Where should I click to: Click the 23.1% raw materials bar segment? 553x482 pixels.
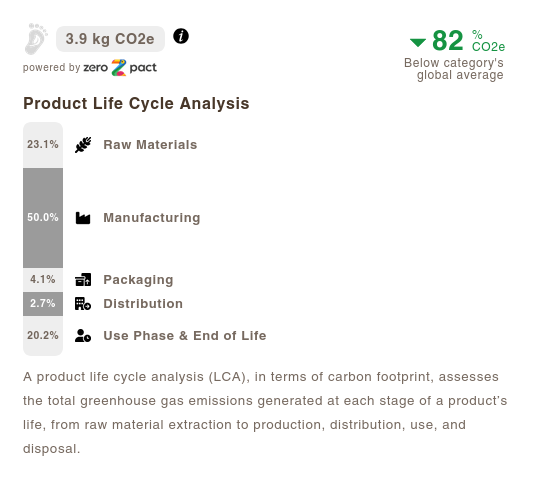pyautogui.click(x=43, y=145)
